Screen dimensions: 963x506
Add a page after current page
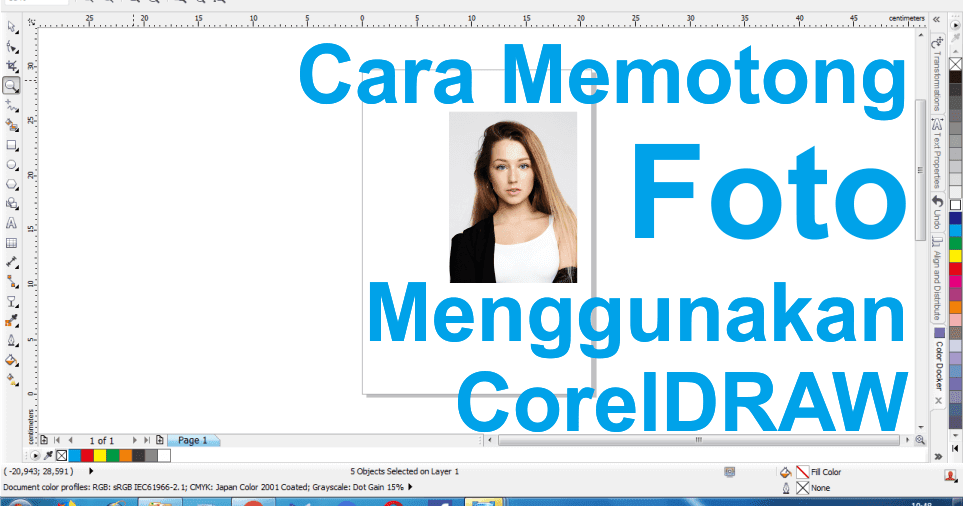160,440
